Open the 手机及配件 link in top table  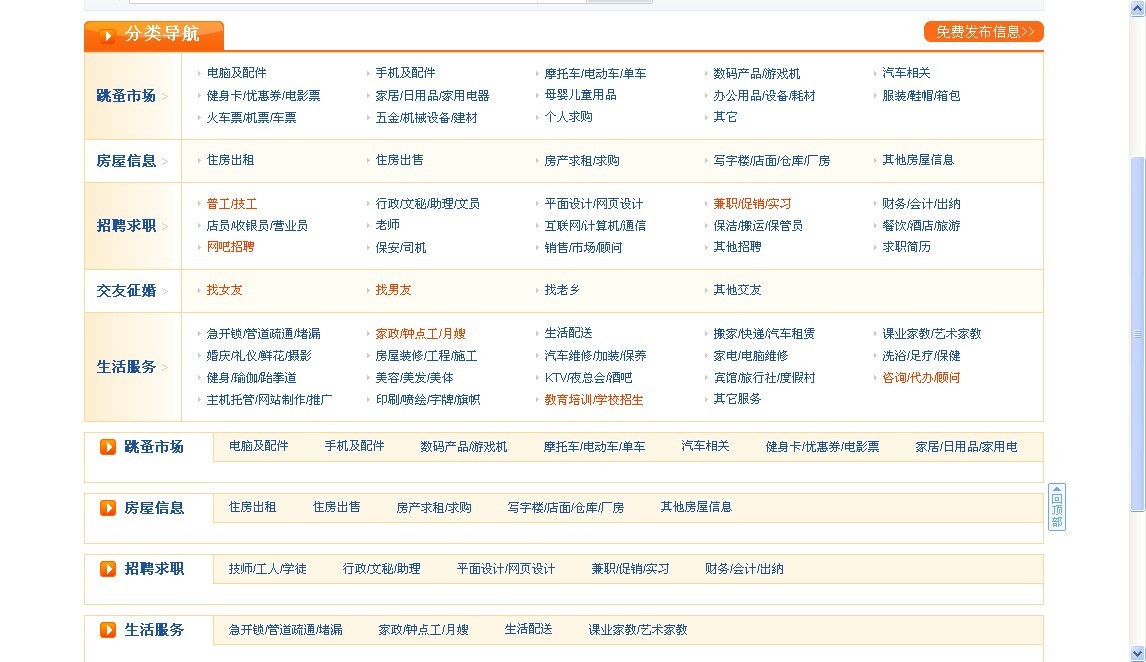click(405, 73)
